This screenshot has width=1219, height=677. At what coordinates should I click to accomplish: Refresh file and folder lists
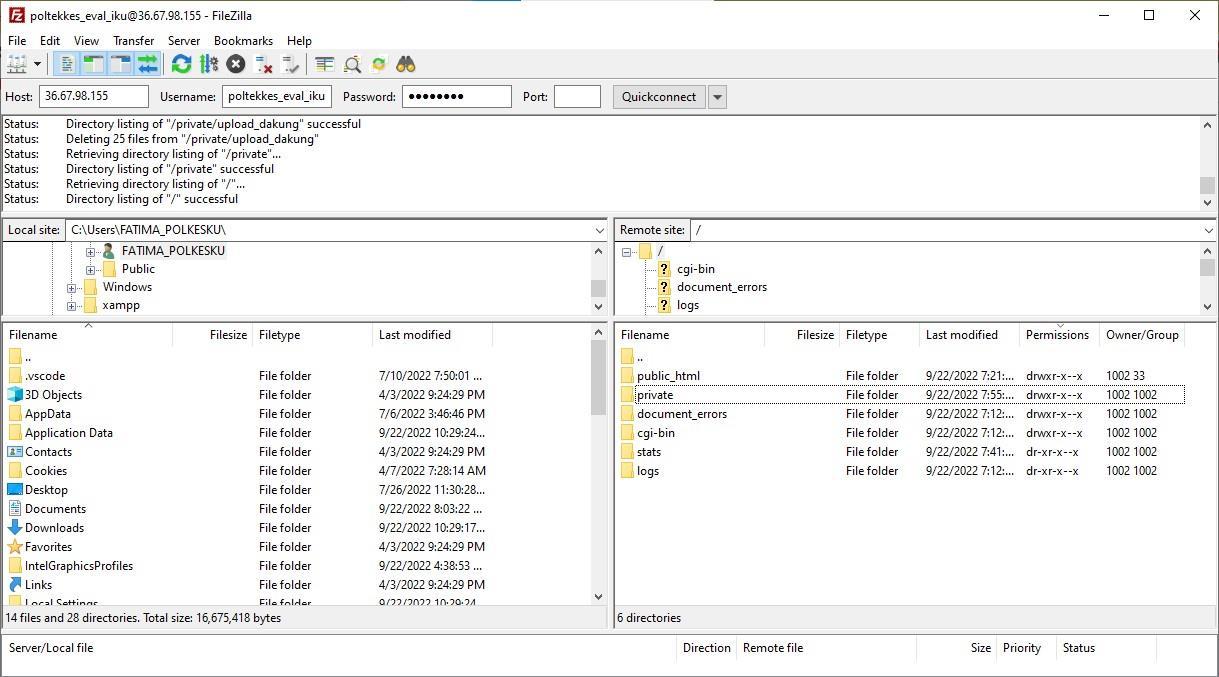[x=181, y=64]
